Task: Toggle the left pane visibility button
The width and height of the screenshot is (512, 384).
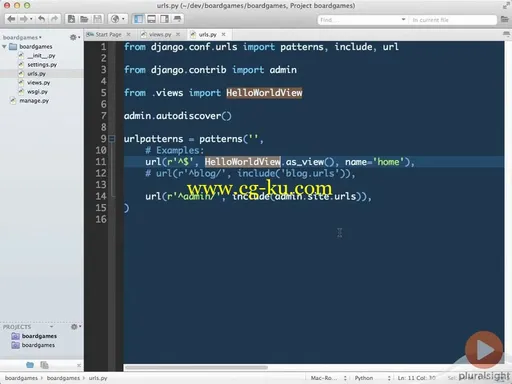Action: 138,19
